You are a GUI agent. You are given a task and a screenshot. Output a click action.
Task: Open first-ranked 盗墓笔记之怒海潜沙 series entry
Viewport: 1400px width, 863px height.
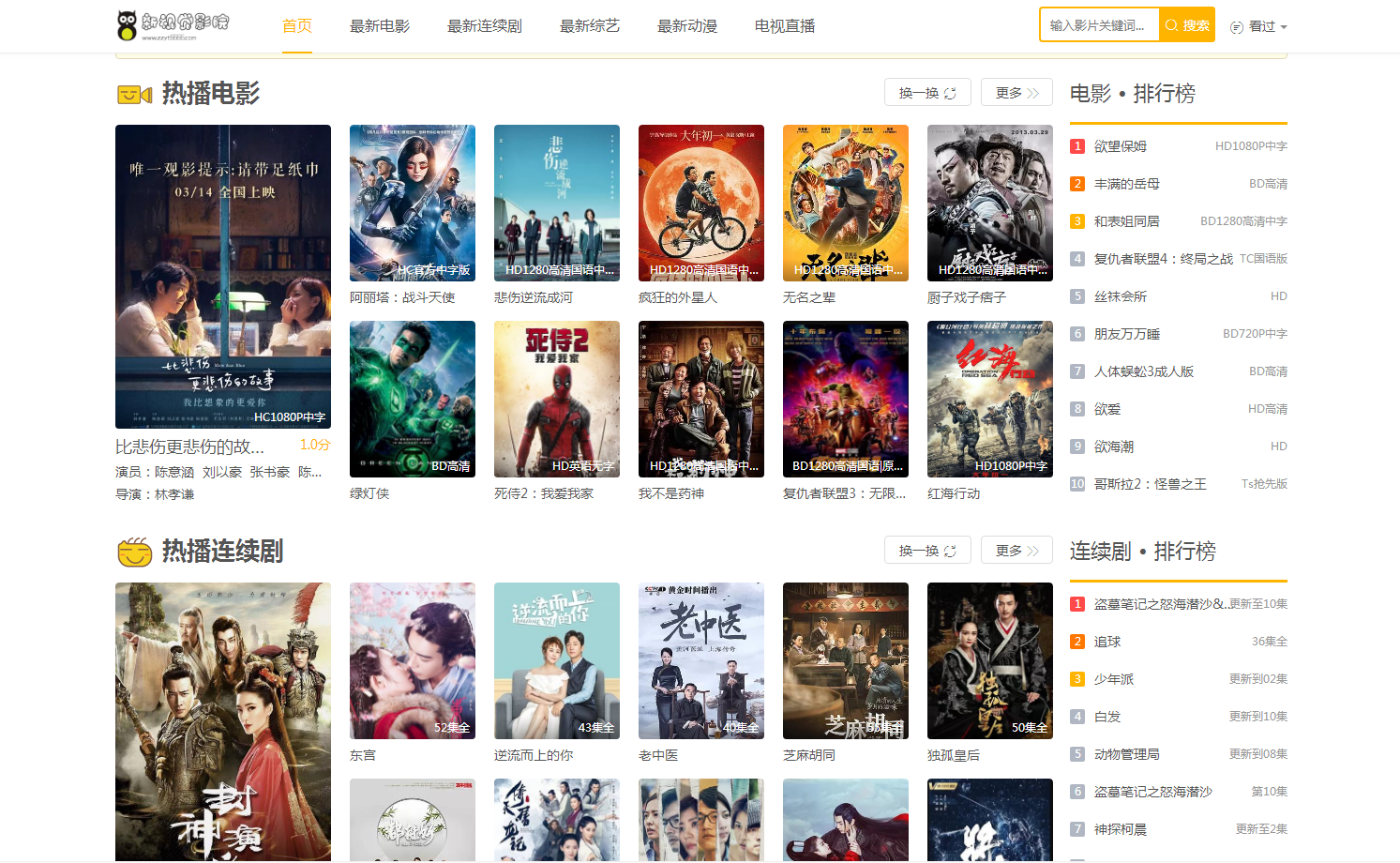(x=1161, y=604)
